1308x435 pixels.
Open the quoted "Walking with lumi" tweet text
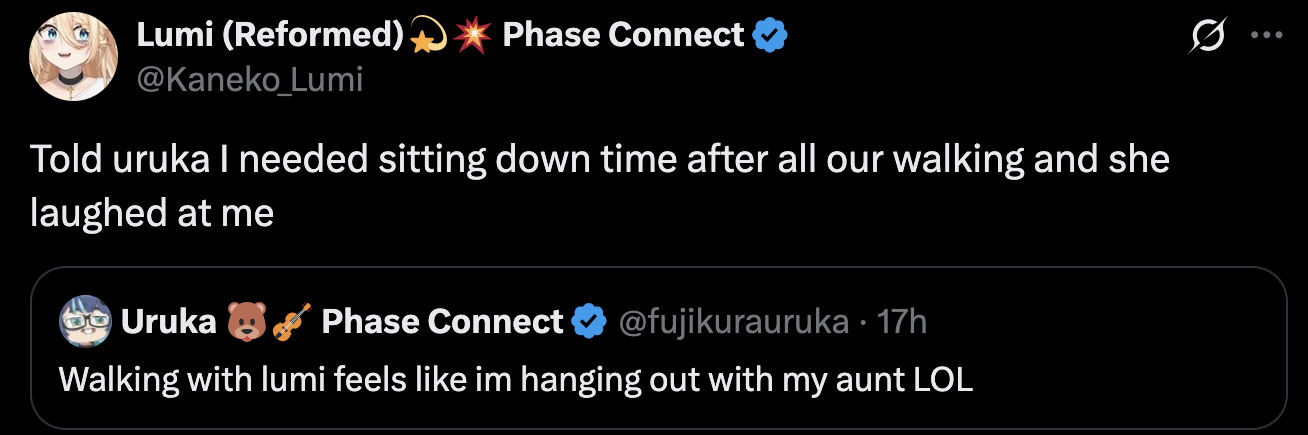[516, 380]
